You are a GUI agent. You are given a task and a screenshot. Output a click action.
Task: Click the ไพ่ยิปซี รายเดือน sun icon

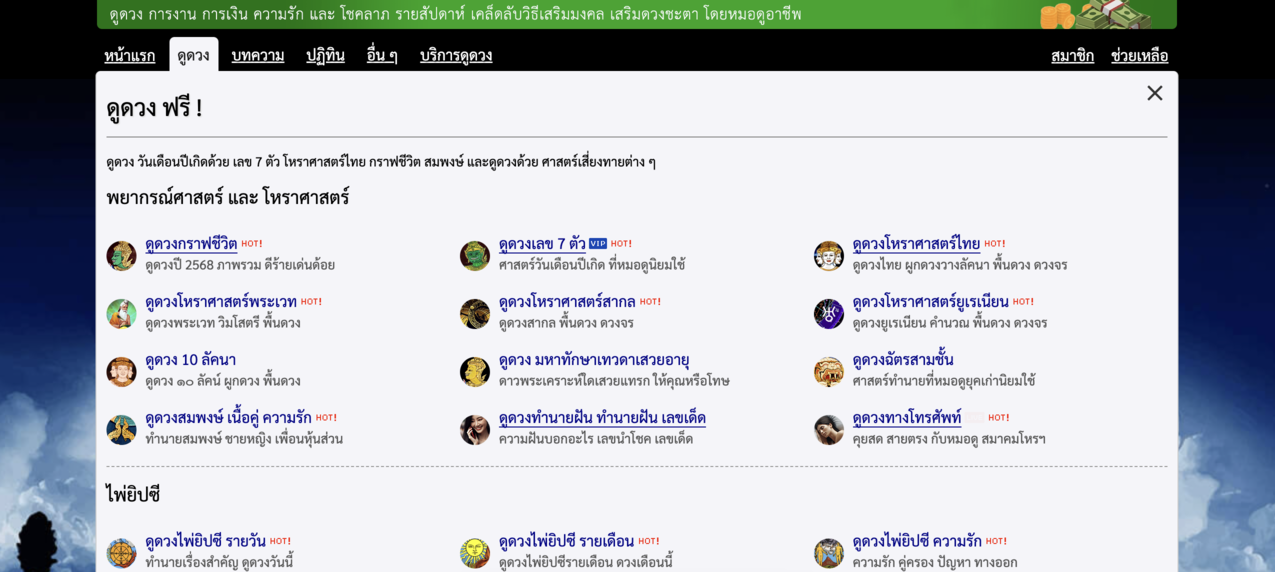[475, 553]
